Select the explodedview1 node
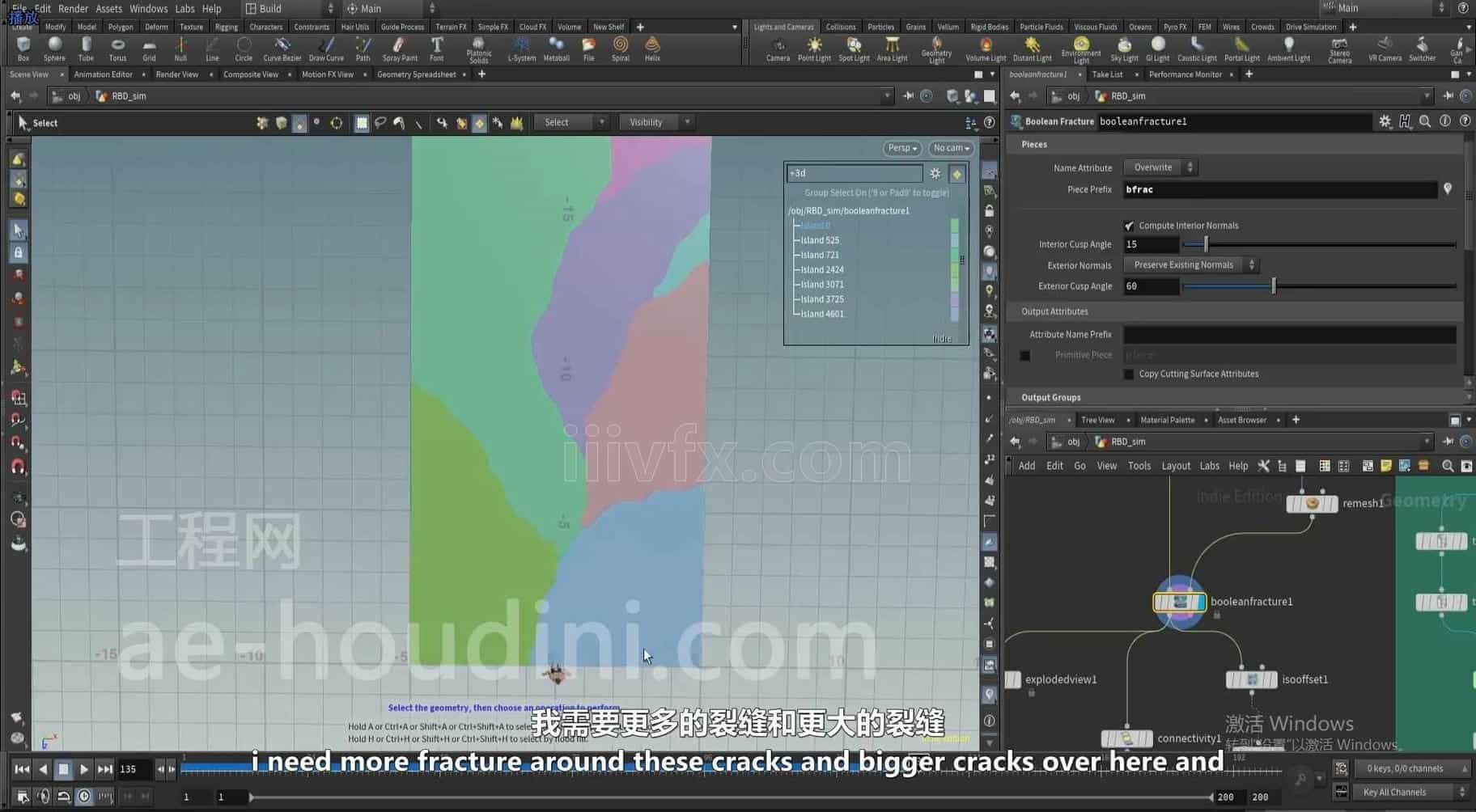This screenshot has height=812, width=1476. (x=1013, y=679)
